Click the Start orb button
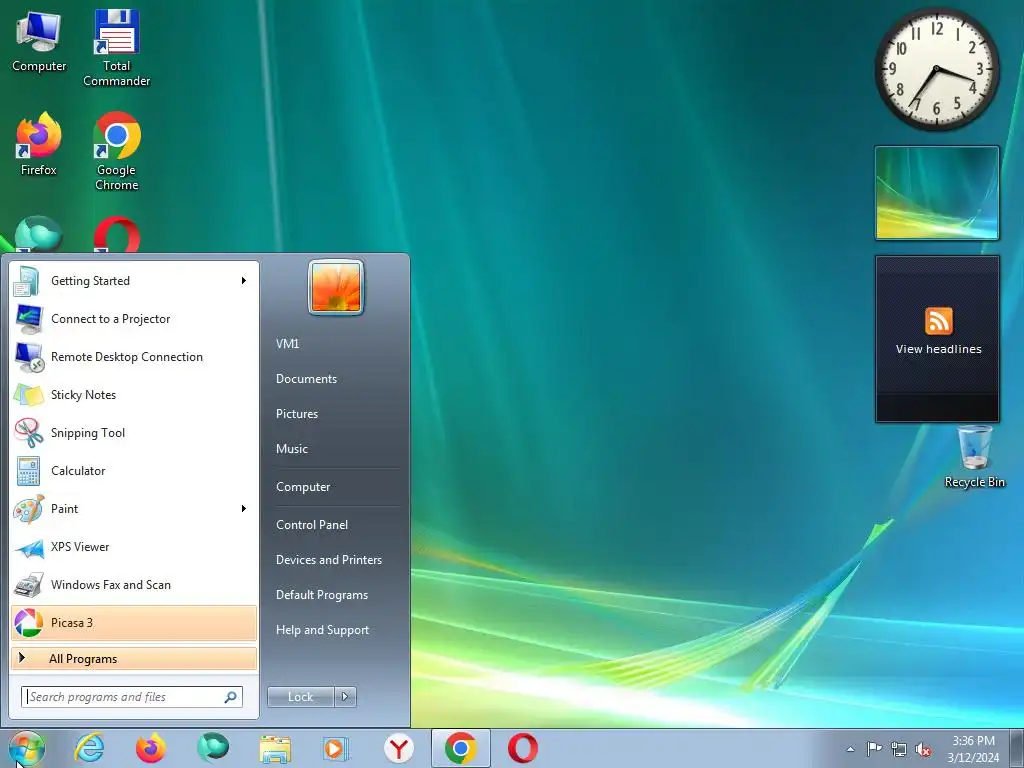This screenshot has width=1024, height=768. 27,748
